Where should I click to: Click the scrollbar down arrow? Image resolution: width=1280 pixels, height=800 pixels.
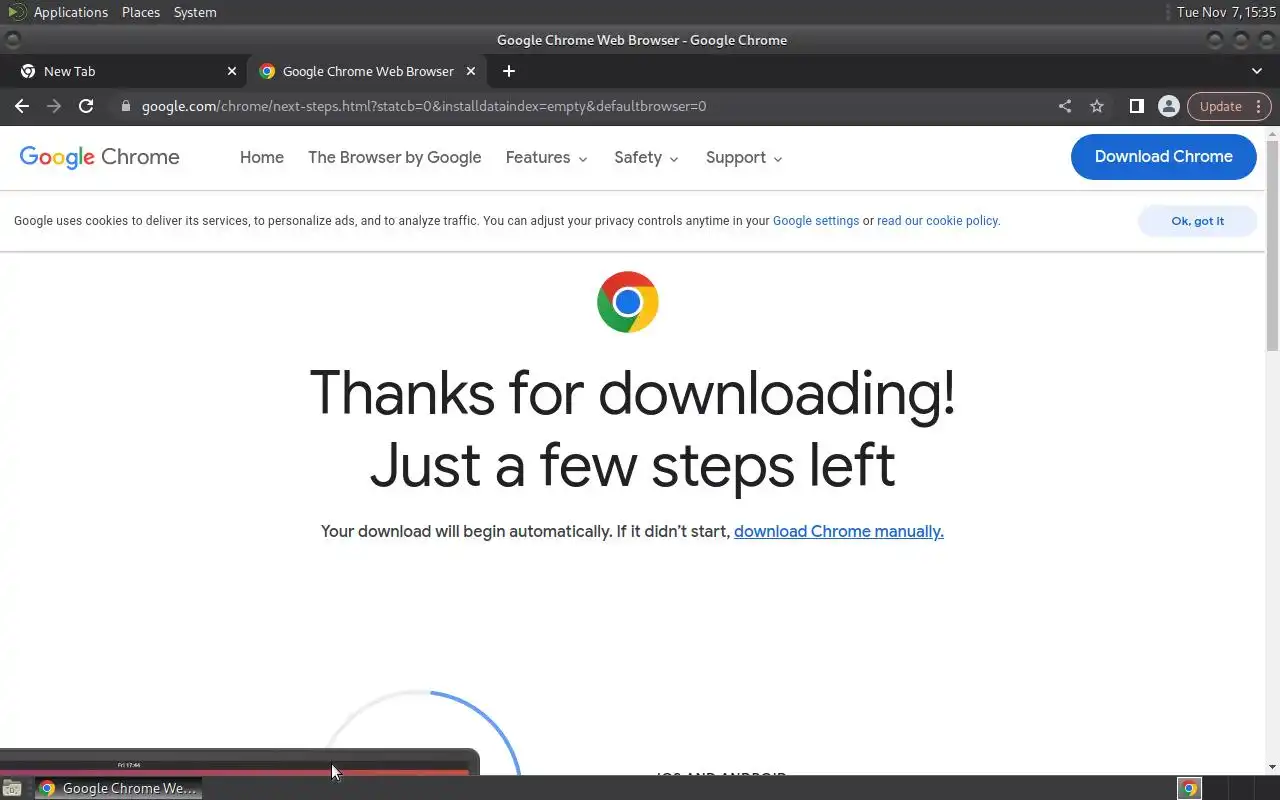1272,767
